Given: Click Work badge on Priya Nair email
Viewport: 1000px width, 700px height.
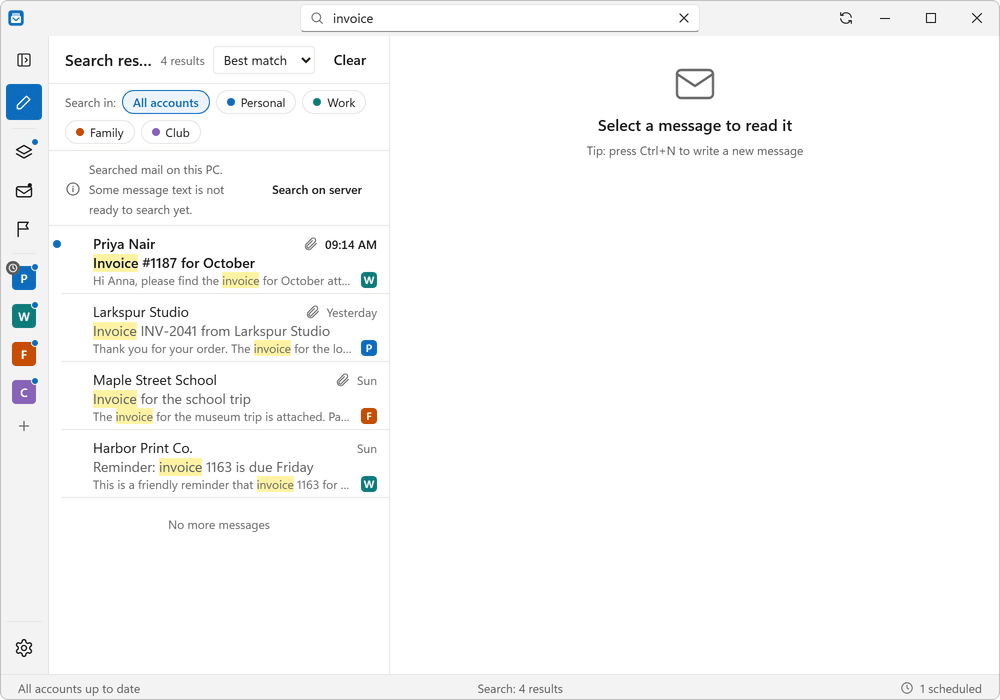Looking at the screenshot, I should point(369,280).
